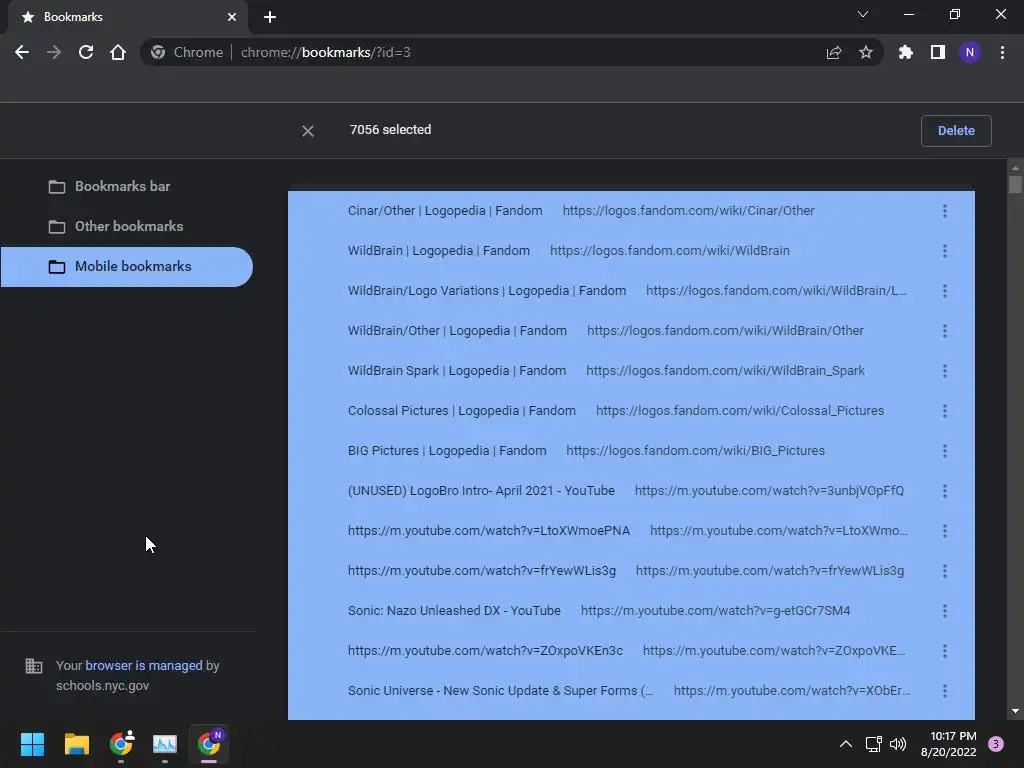Bookmark this tab with the star icon
The height and width of the screenshot is (768, 1024).
[x=866, y=52]
